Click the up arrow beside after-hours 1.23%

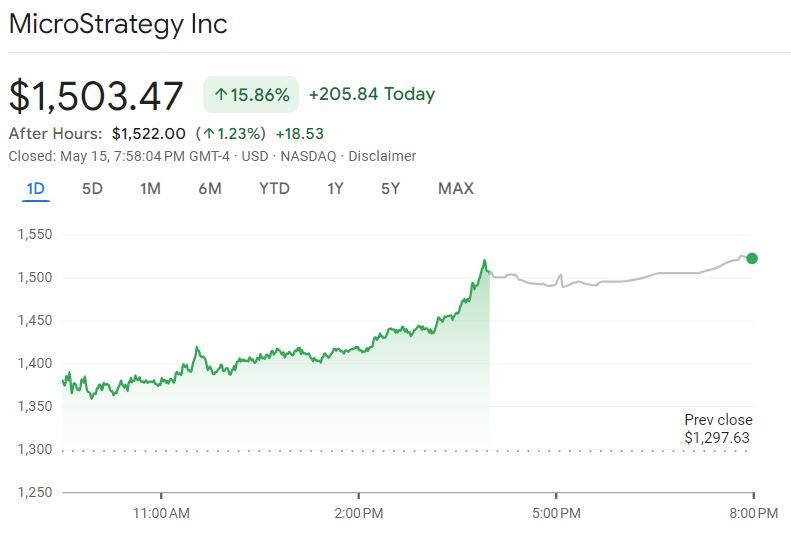click(208, 134)
